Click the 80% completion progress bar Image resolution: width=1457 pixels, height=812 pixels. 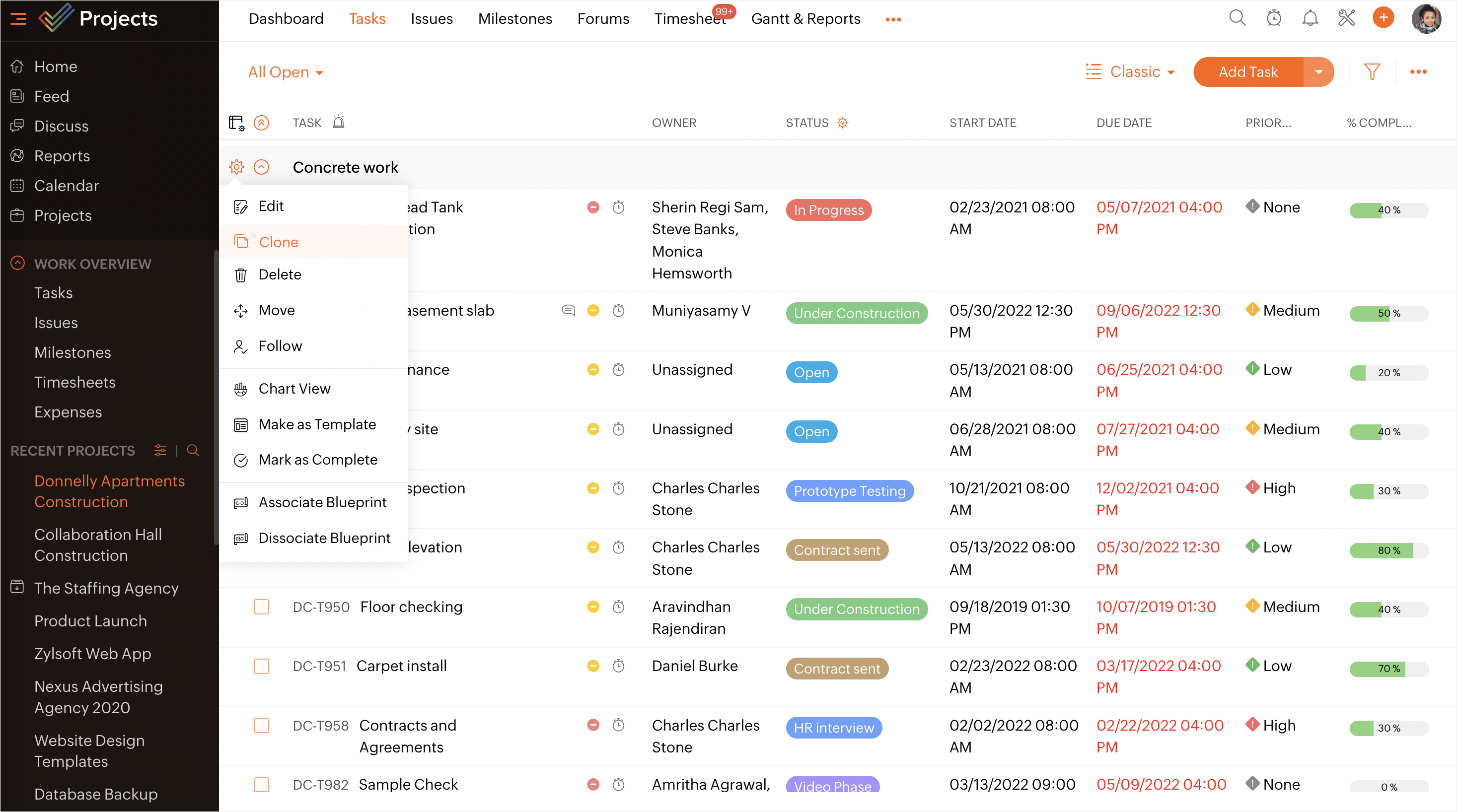point(1388,550)
